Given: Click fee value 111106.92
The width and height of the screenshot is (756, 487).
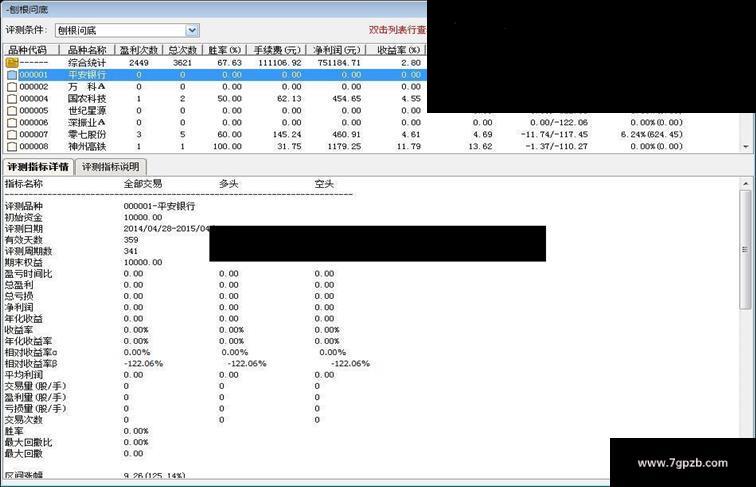Looking at the screenshot, I should 280,63.
